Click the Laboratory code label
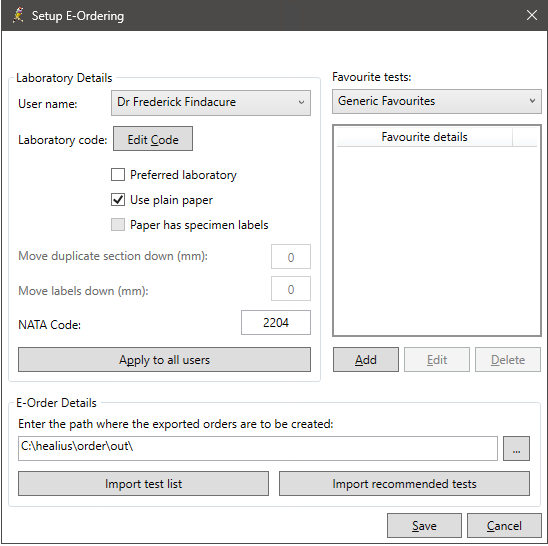Screen dimensions: 548x546 coord(63,140)
